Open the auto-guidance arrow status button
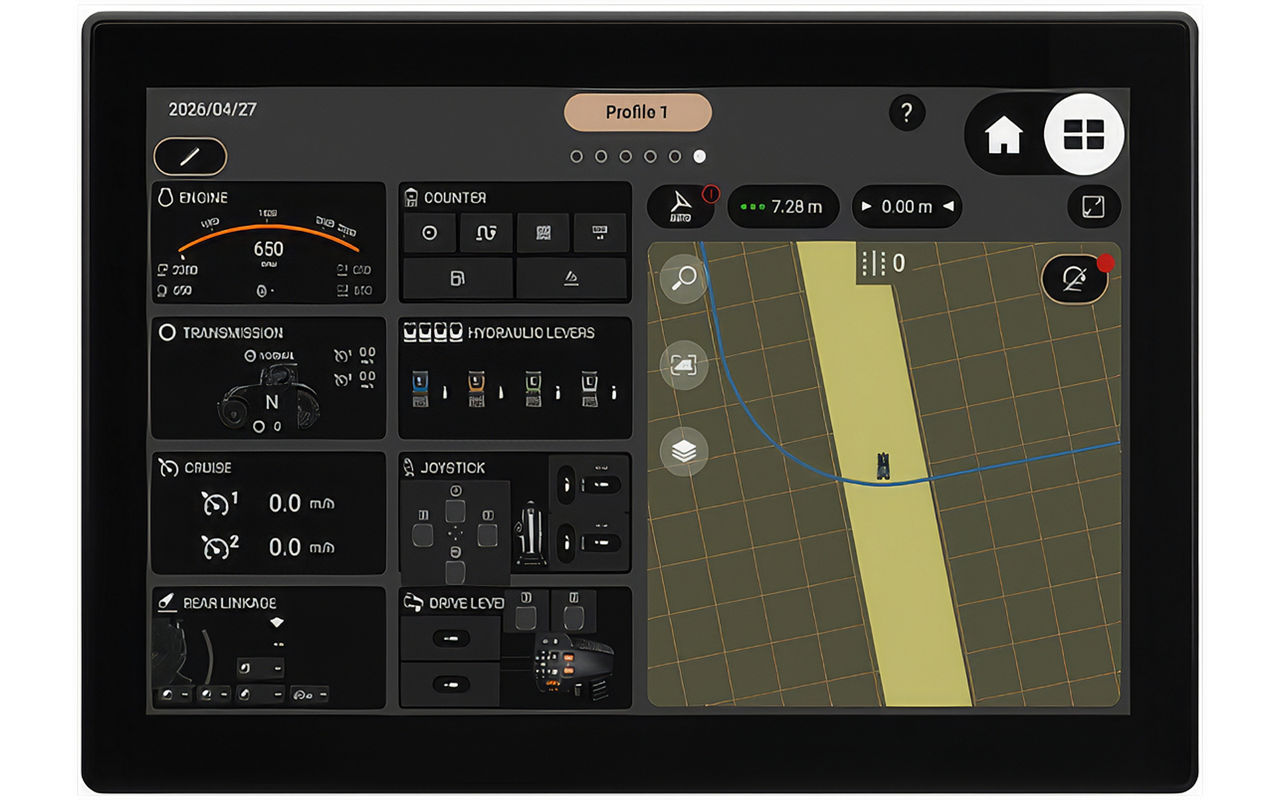This screenshot has height=800, width=1280. (x=682, y=206)
